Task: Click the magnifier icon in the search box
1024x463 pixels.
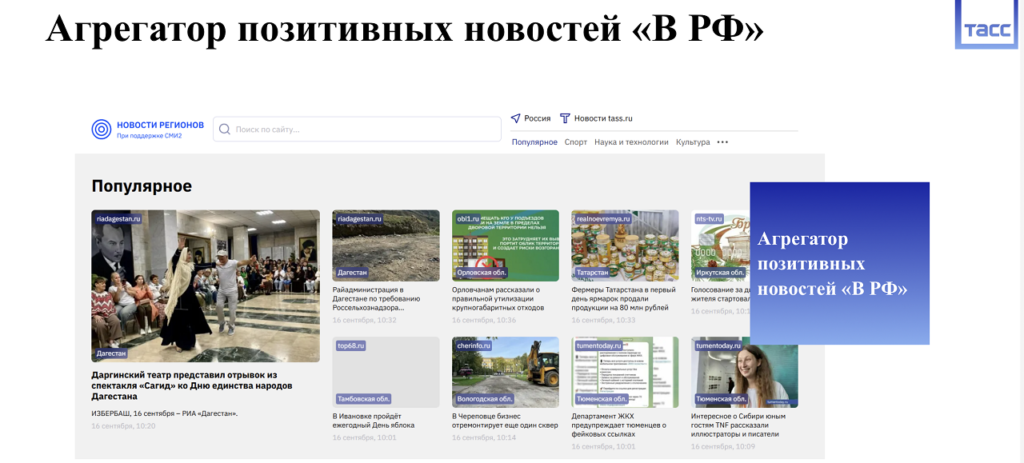Action: pyautogui.click(x=225, y=129)
